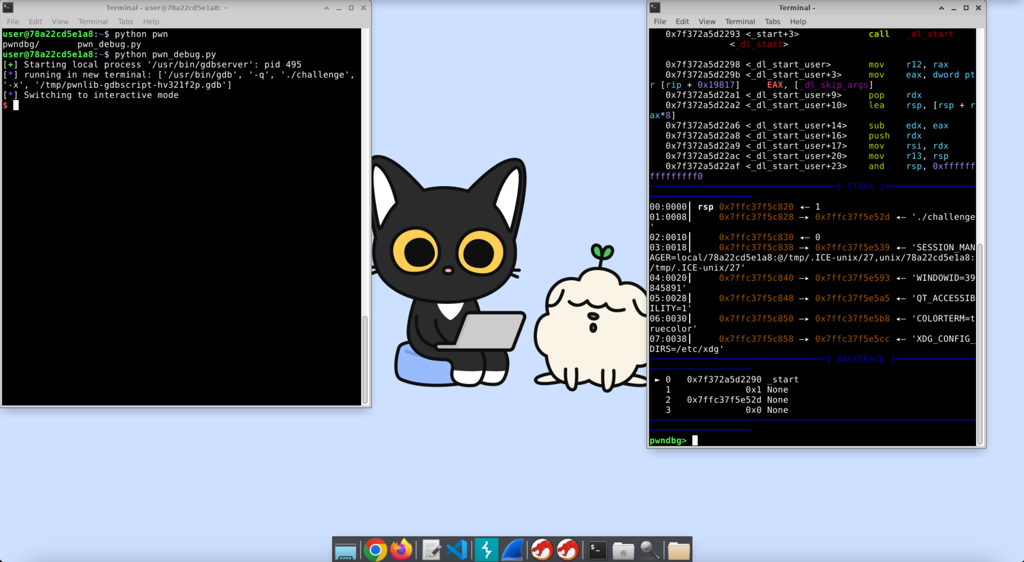Click the 'Starting local process' output line
The height and width of the screenshot is (562, 1024).
pyautogui.click(x=152, y=65)
